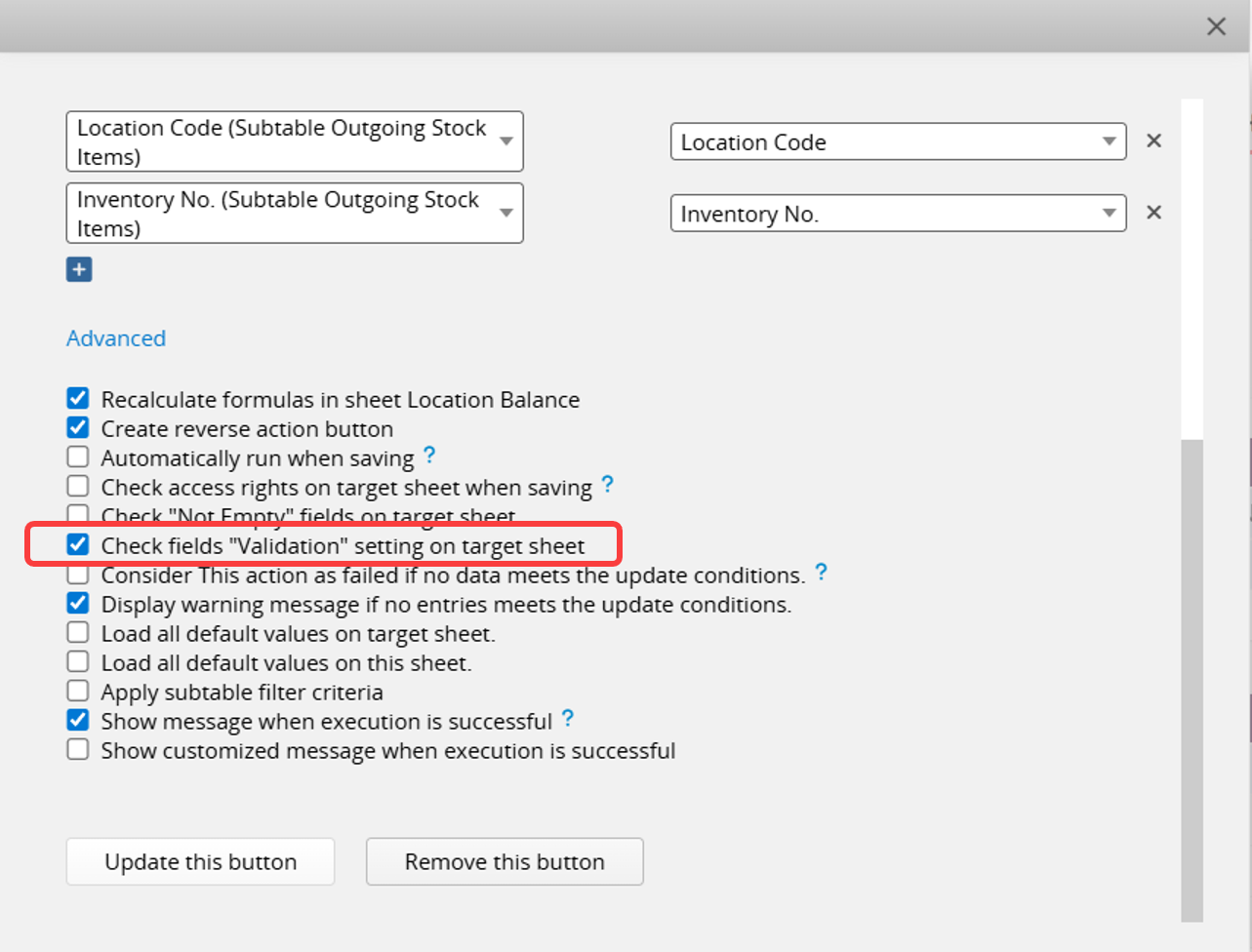1252x952 pixels.
Task: Open help for Automatically run when saving
Action: pos(429,456)
